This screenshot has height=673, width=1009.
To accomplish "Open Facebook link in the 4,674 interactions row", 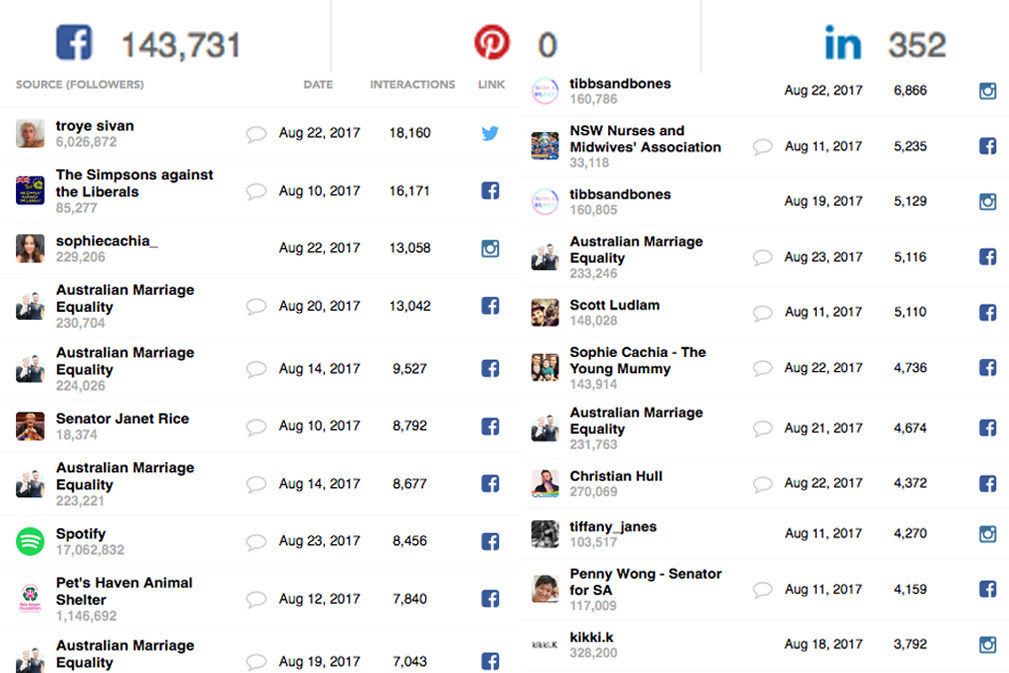I will point(988,428).
